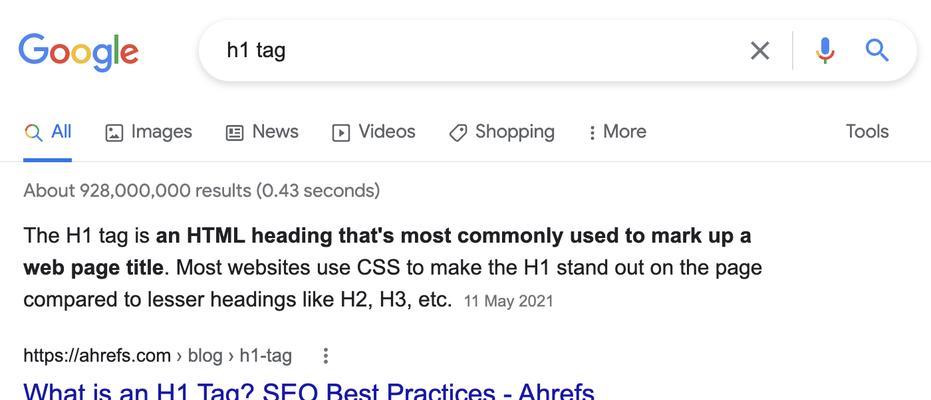Switch to the News tab

[x=262, y=132]
